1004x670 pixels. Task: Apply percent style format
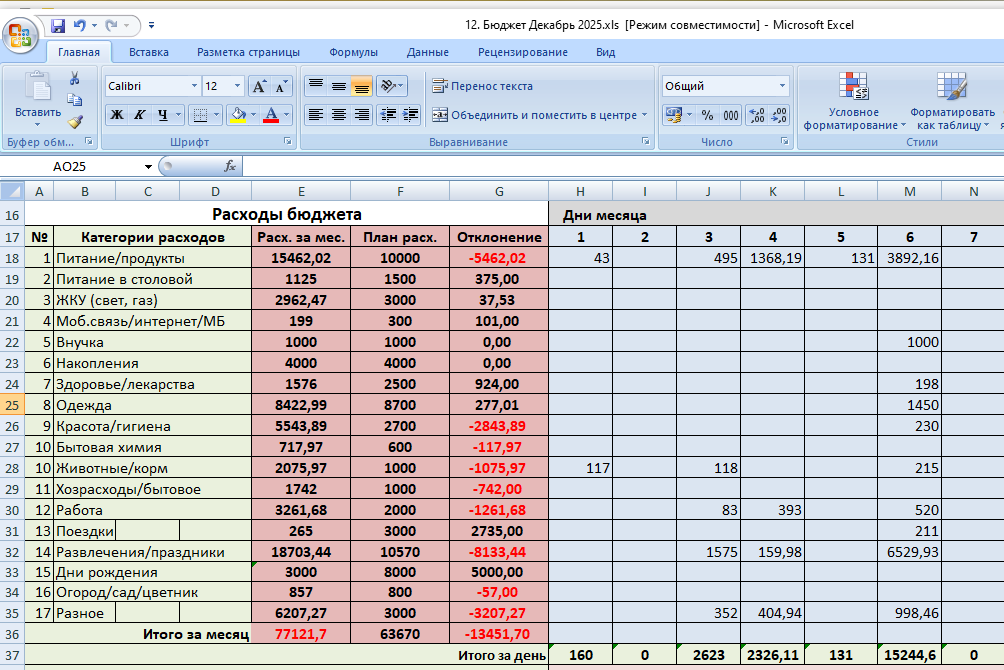[708, 115]
